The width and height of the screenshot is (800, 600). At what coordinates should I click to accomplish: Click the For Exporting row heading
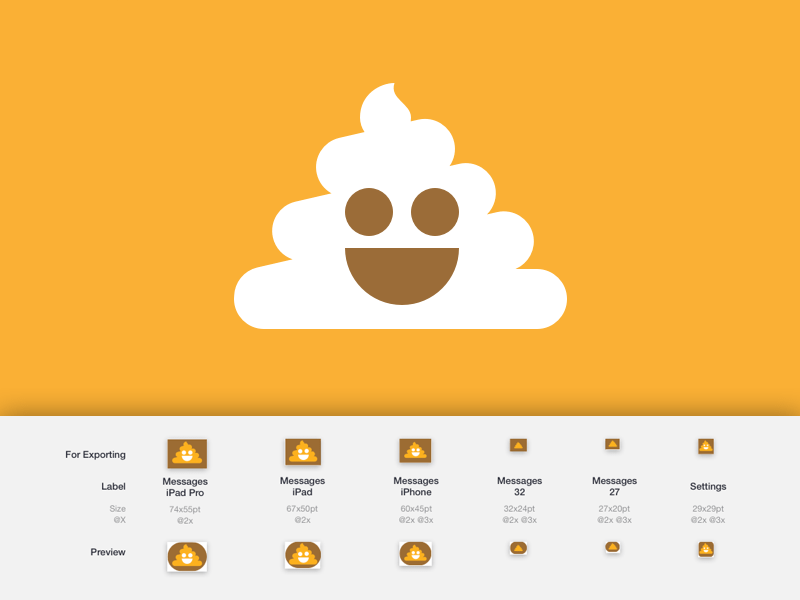[95, 454]
